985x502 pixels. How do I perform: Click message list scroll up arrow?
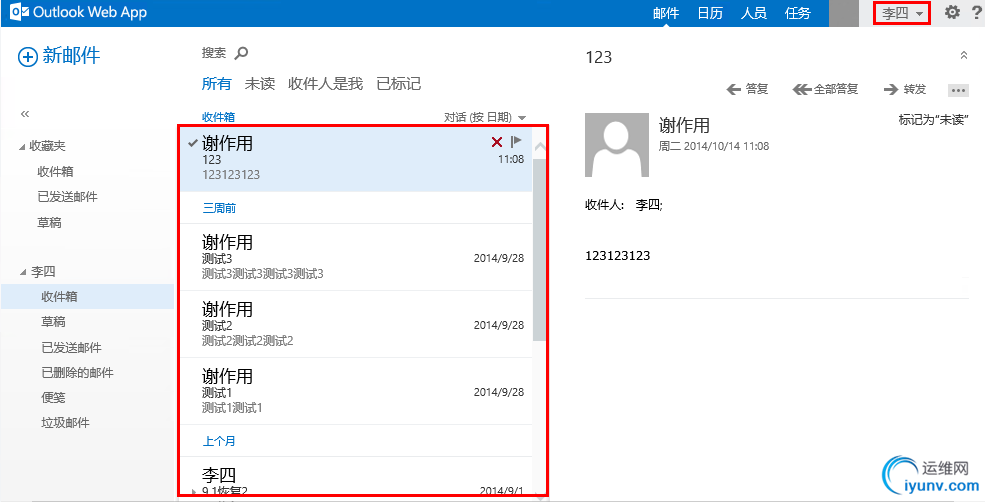(539, 146)
